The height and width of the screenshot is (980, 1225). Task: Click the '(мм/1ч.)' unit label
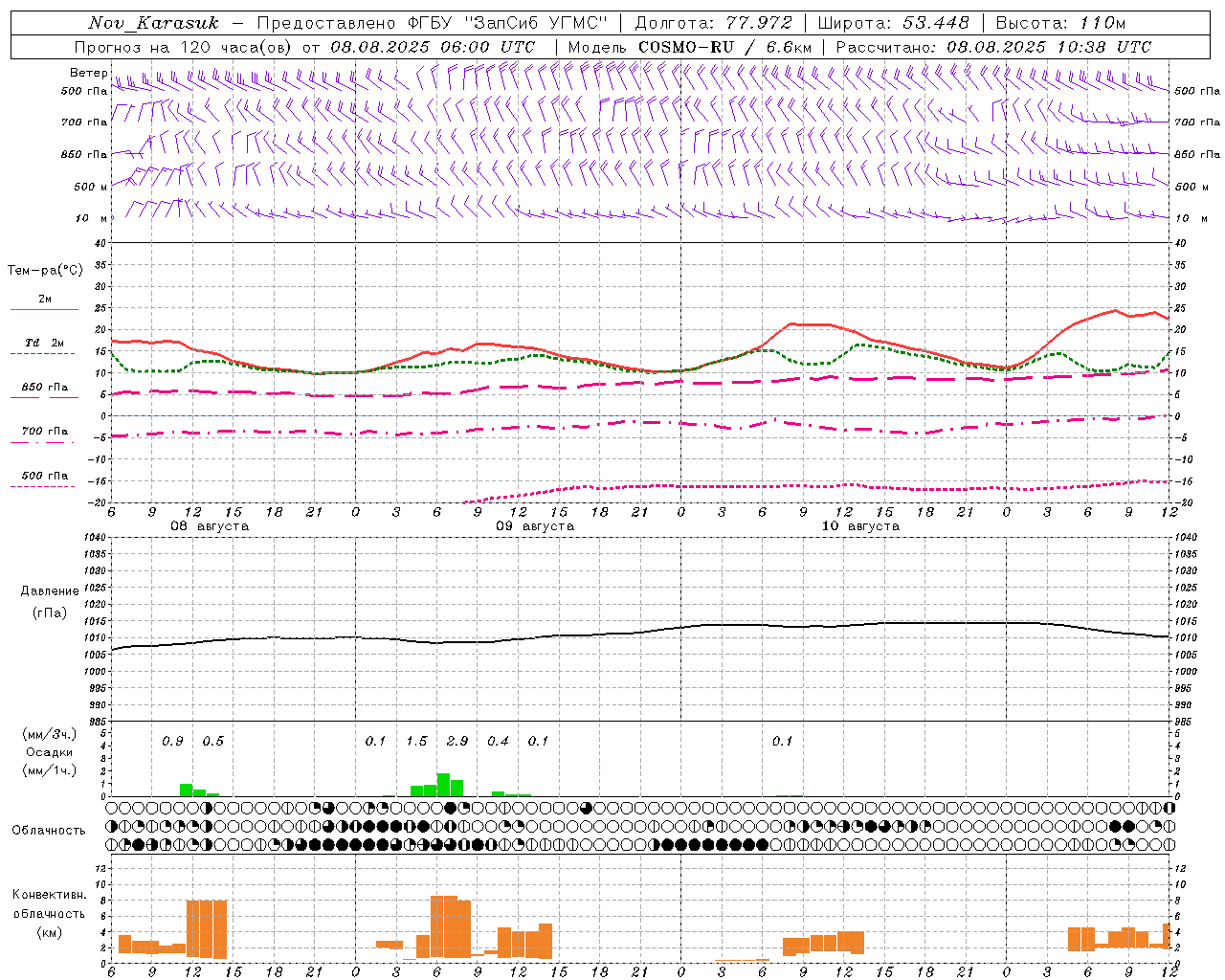50,770
